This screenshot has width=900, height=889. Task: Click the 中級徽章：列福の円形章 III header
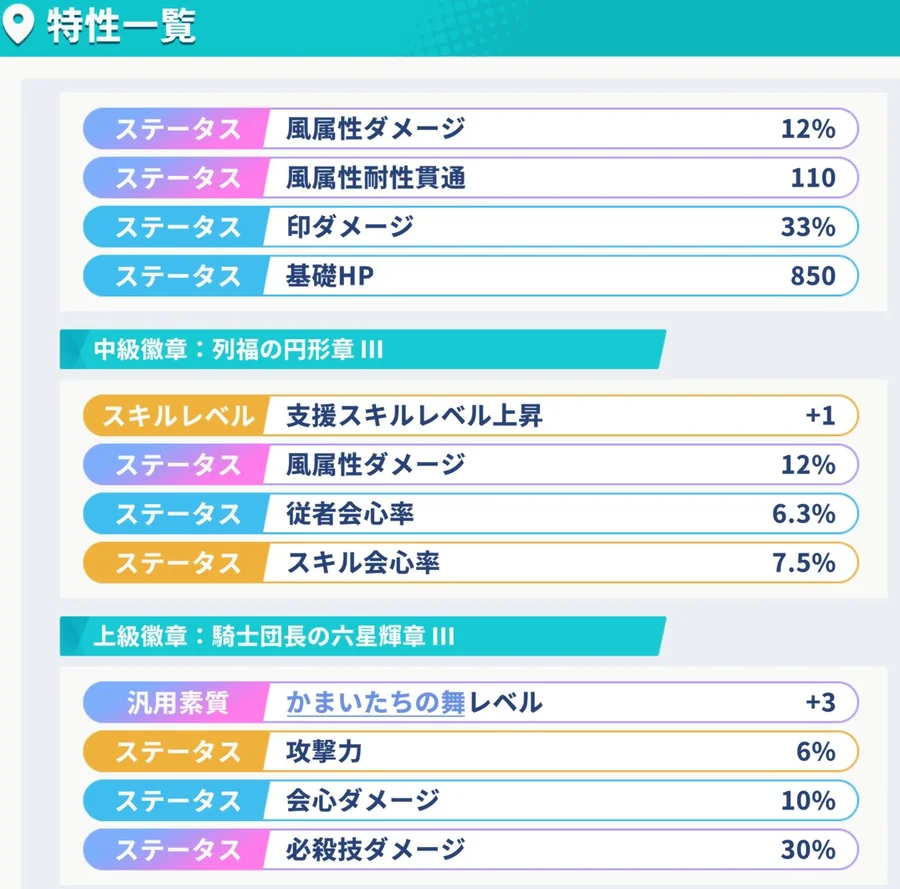click(x=240, y=351)
